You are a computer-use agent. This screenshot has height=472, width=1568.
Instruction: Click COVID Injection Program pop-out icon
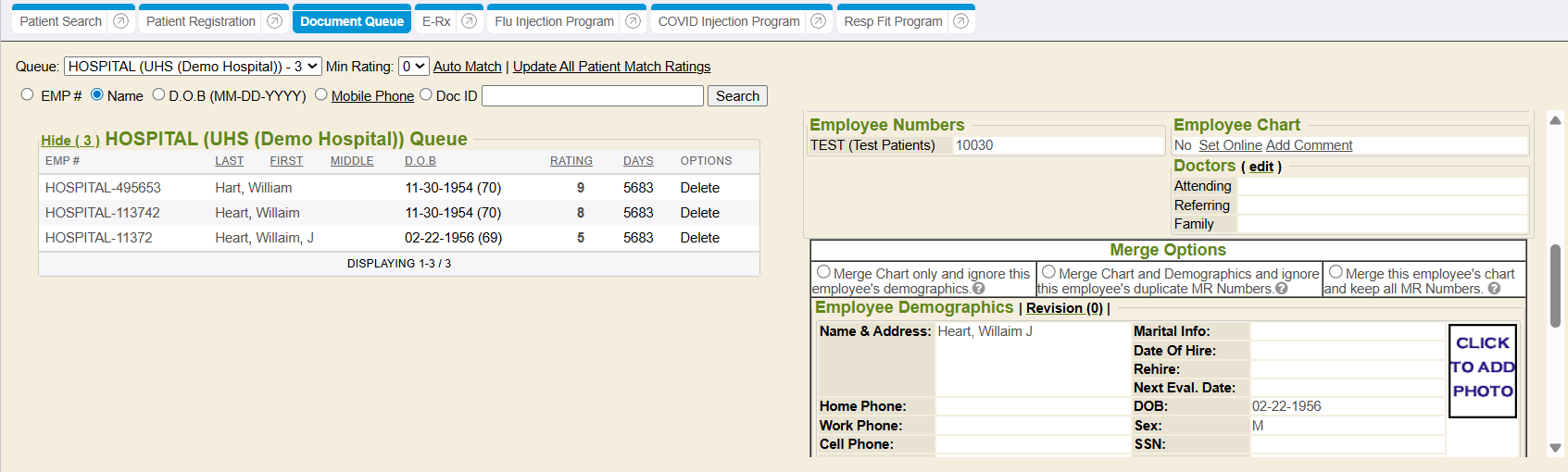pos(819,21)
